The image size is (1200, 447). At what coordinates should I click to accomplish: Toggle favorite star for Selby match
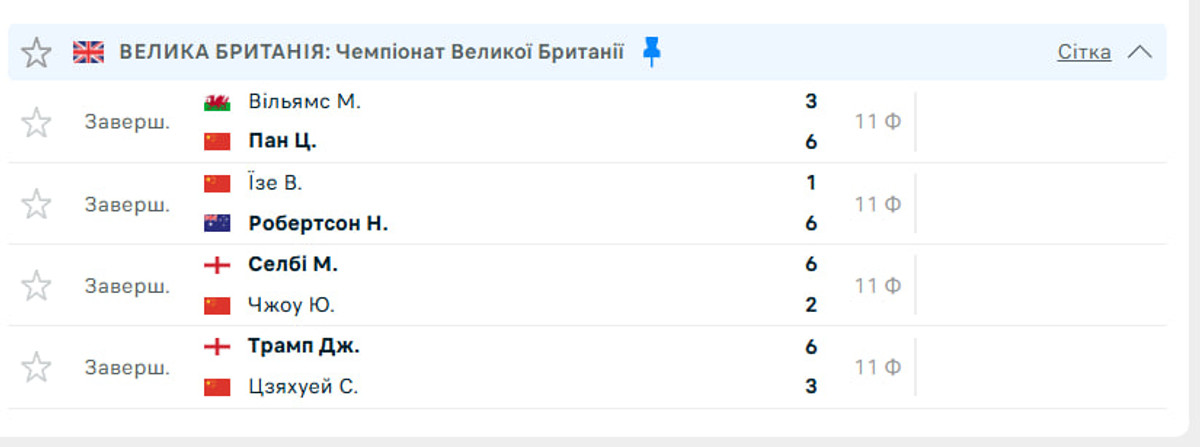pyautogui.click(x=36, y=285)
